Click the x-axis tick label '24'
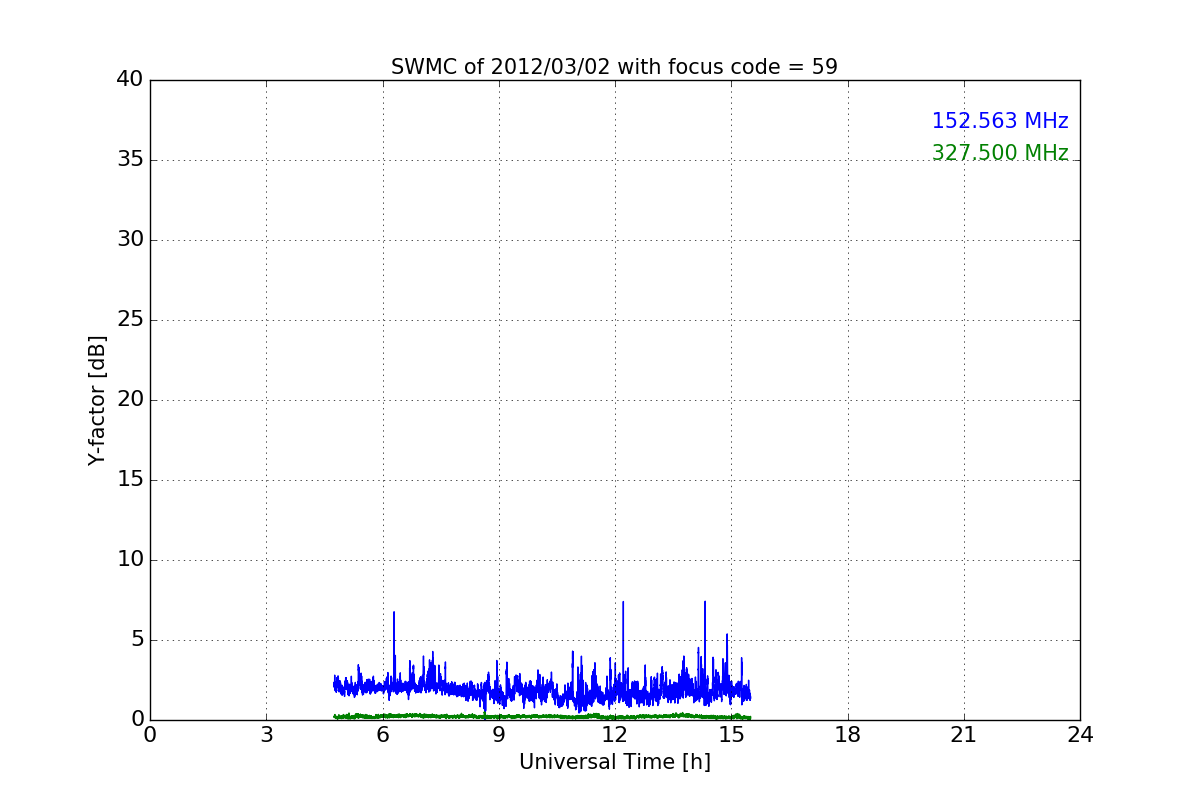 tap(1080, 735)
